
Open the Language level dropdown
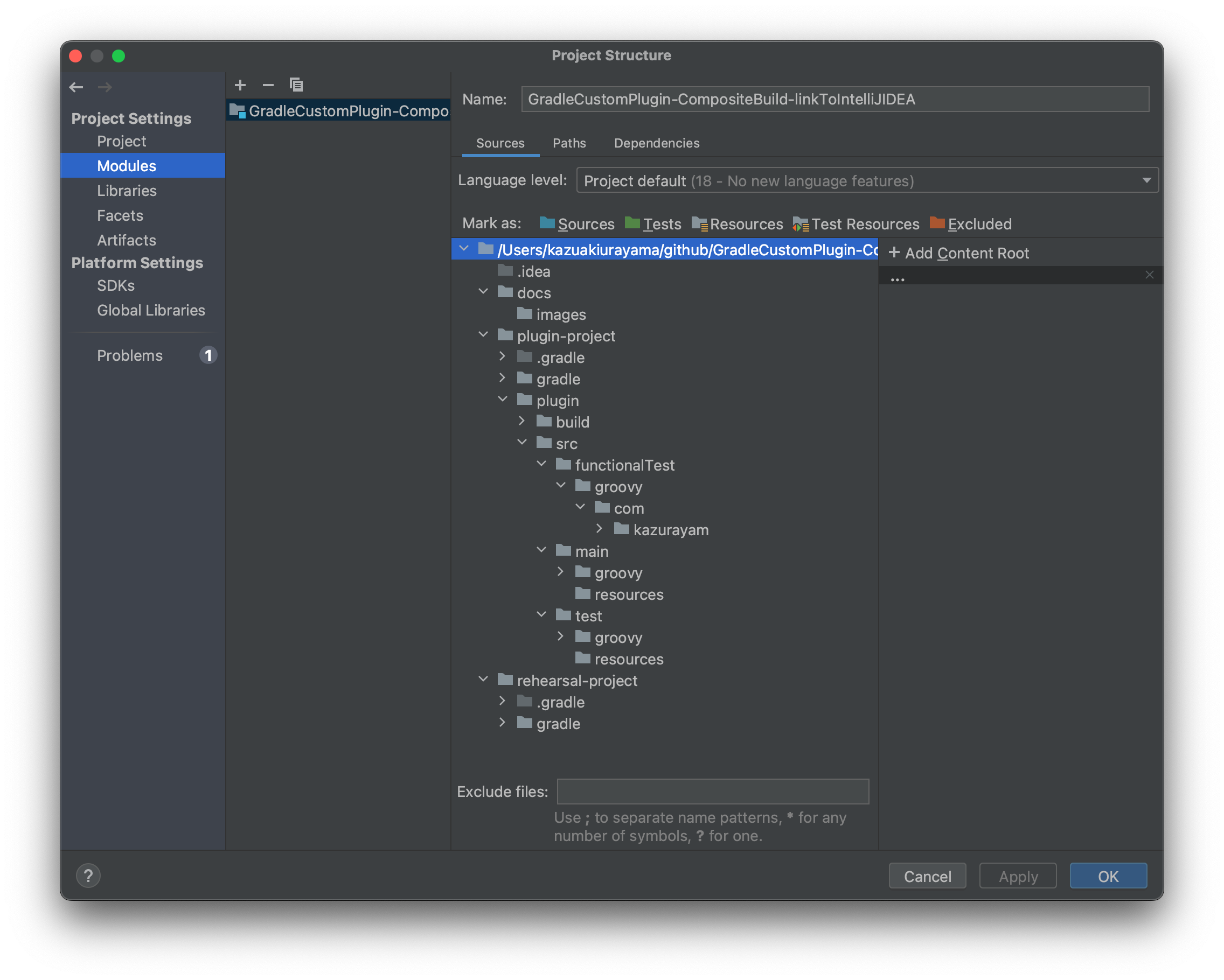coord(867,180)
